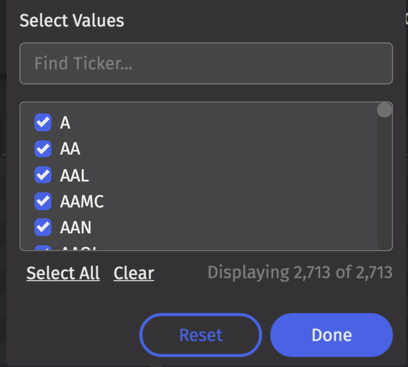Untick the AAMC checkbox

43,201
